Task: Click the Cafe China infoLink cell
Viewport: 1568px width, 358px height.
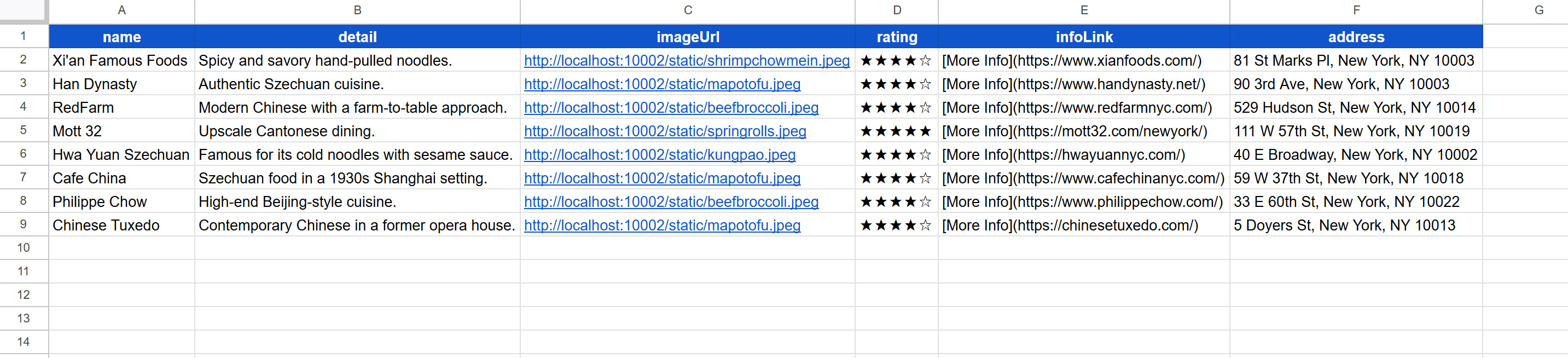Action: pyautogui.click(x=1083, y=179)
